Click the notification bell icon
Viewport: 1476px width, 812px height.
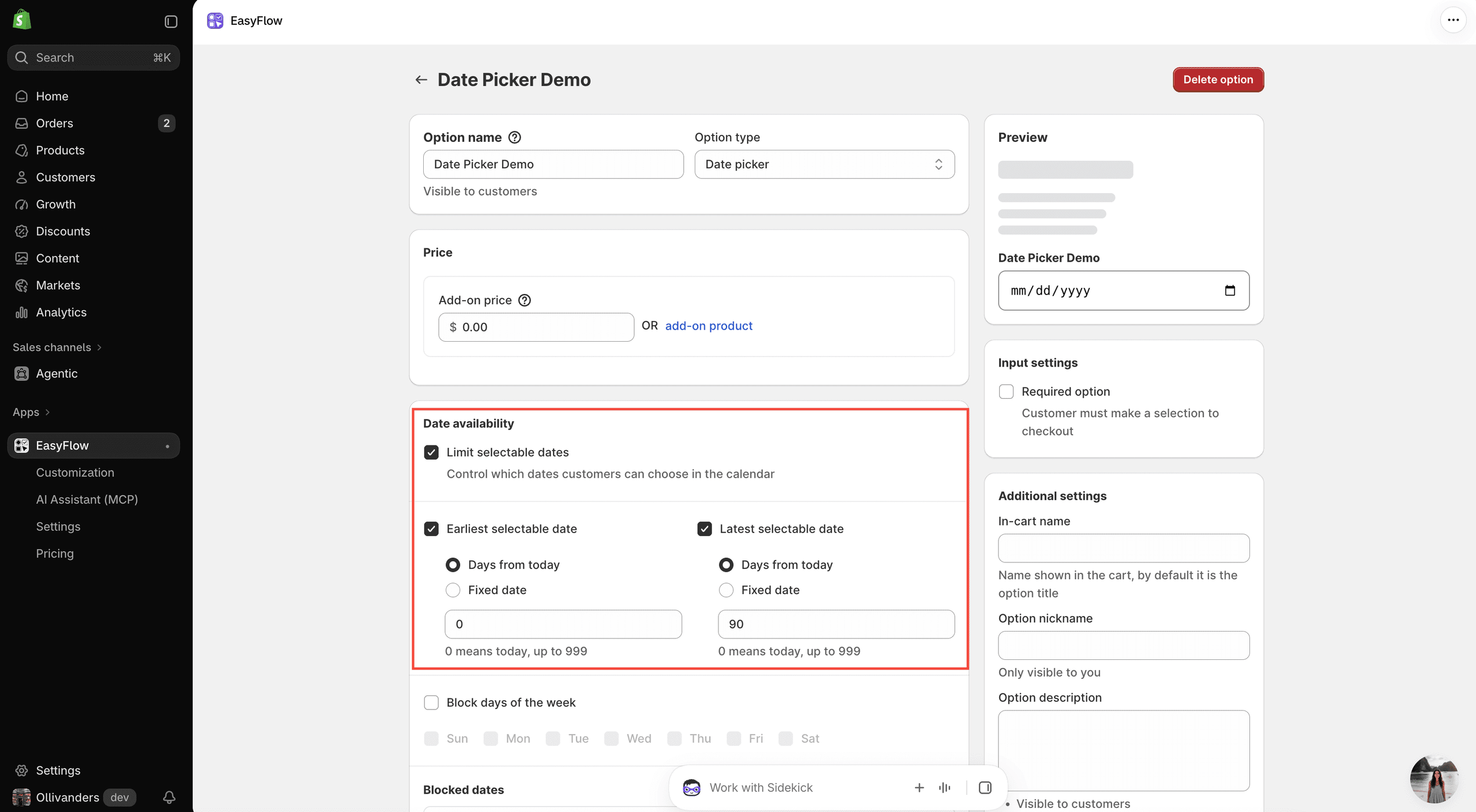point(169,797)
